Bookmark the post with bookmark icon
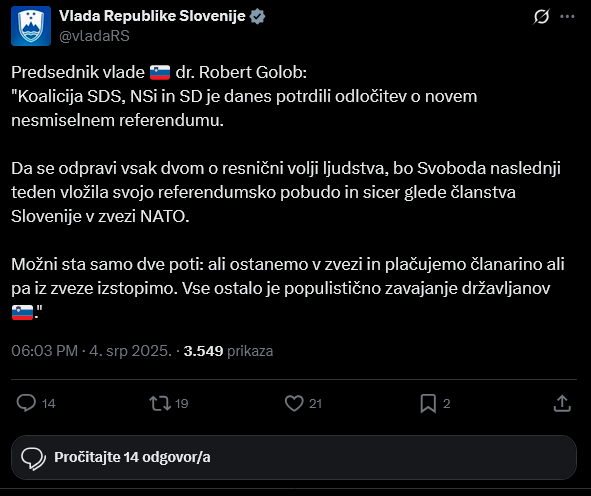 coord(428,403)
